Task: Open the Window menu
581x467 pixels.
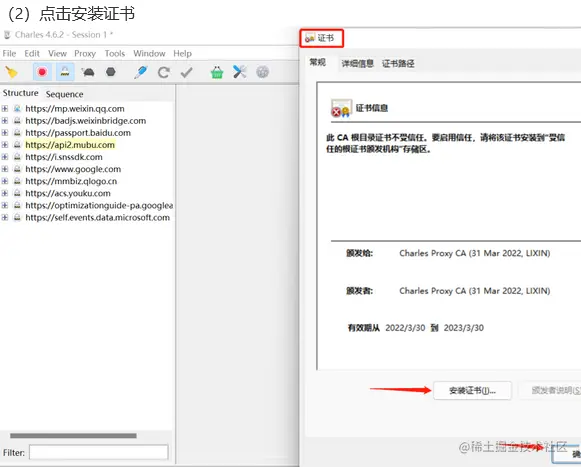Action: [149, 53]
